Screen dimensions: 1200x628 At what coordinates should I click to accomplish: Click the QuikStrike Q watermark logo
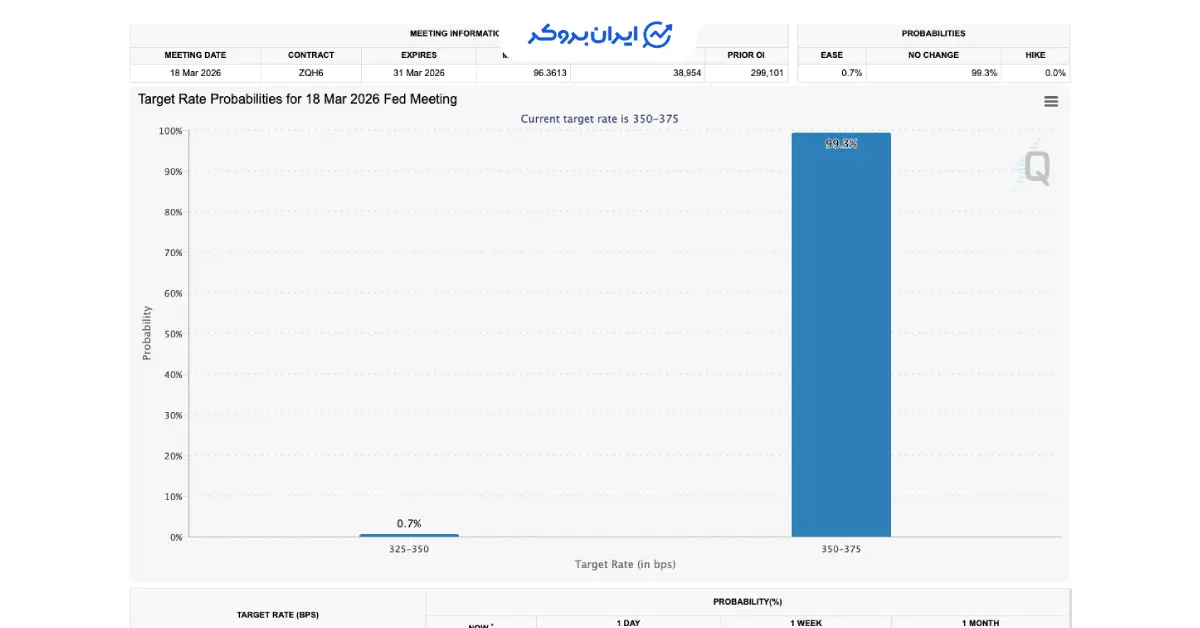[1036, 167]
